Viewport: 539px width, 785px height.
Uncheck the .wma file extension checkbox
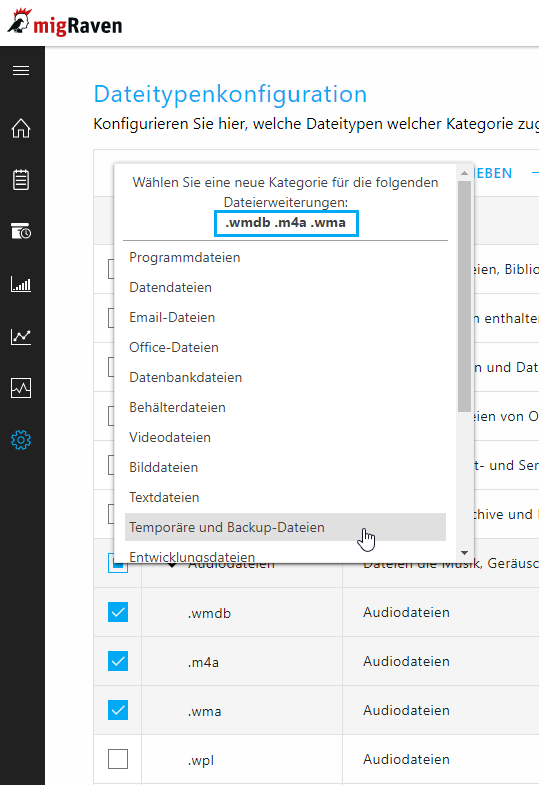point(118,710)
